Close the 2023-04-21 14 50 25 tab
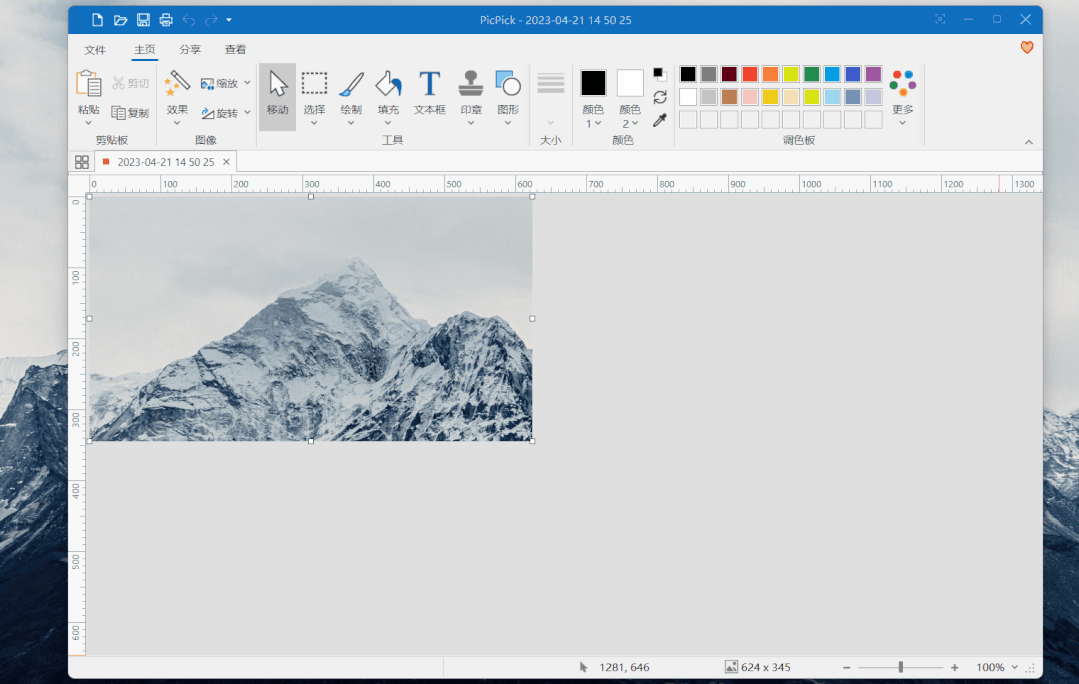Viewport: 1079px width, 684px height. (226, 162)
